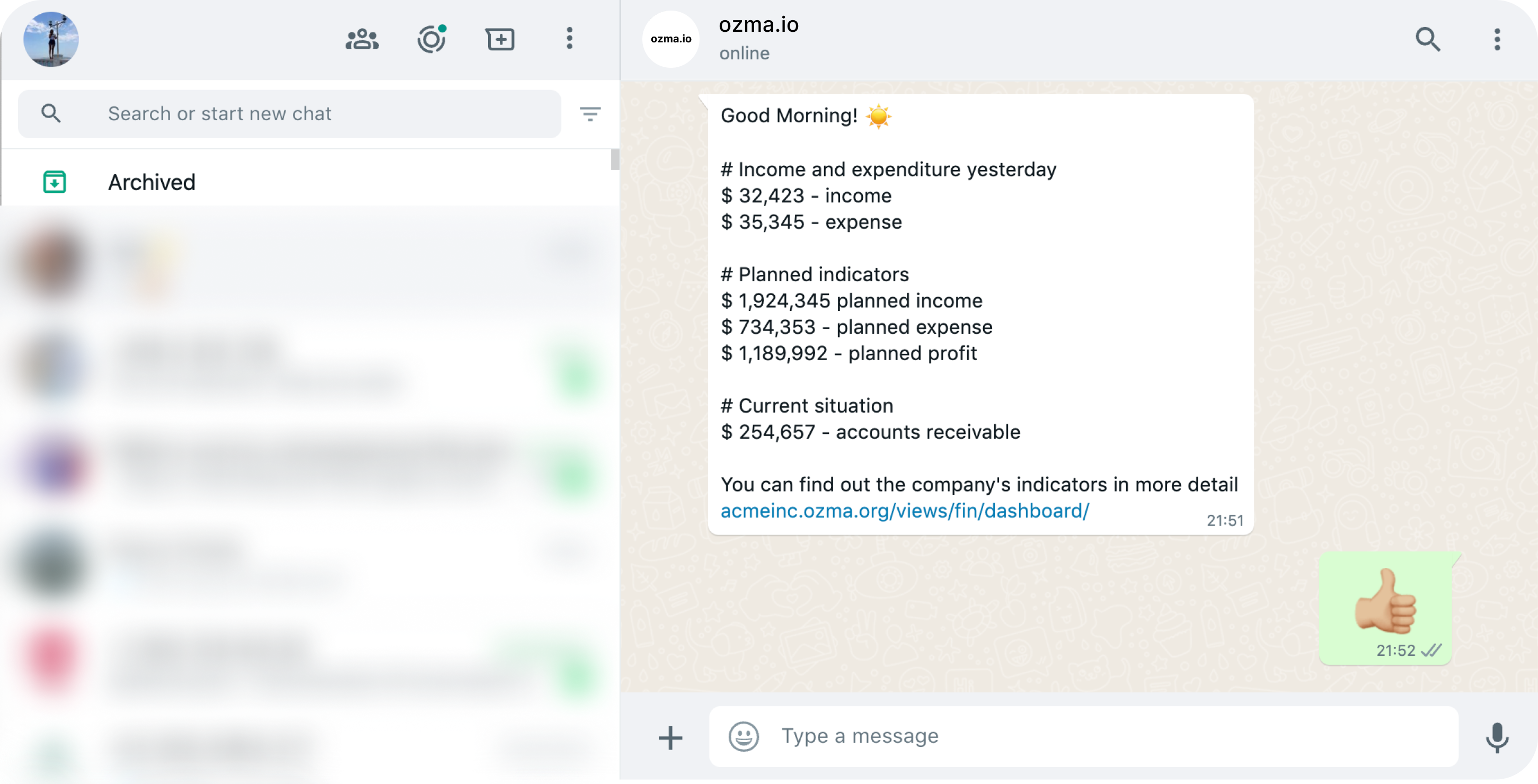Toggle the unread chats filter
Screen dimensions: 1538x784
590,113
